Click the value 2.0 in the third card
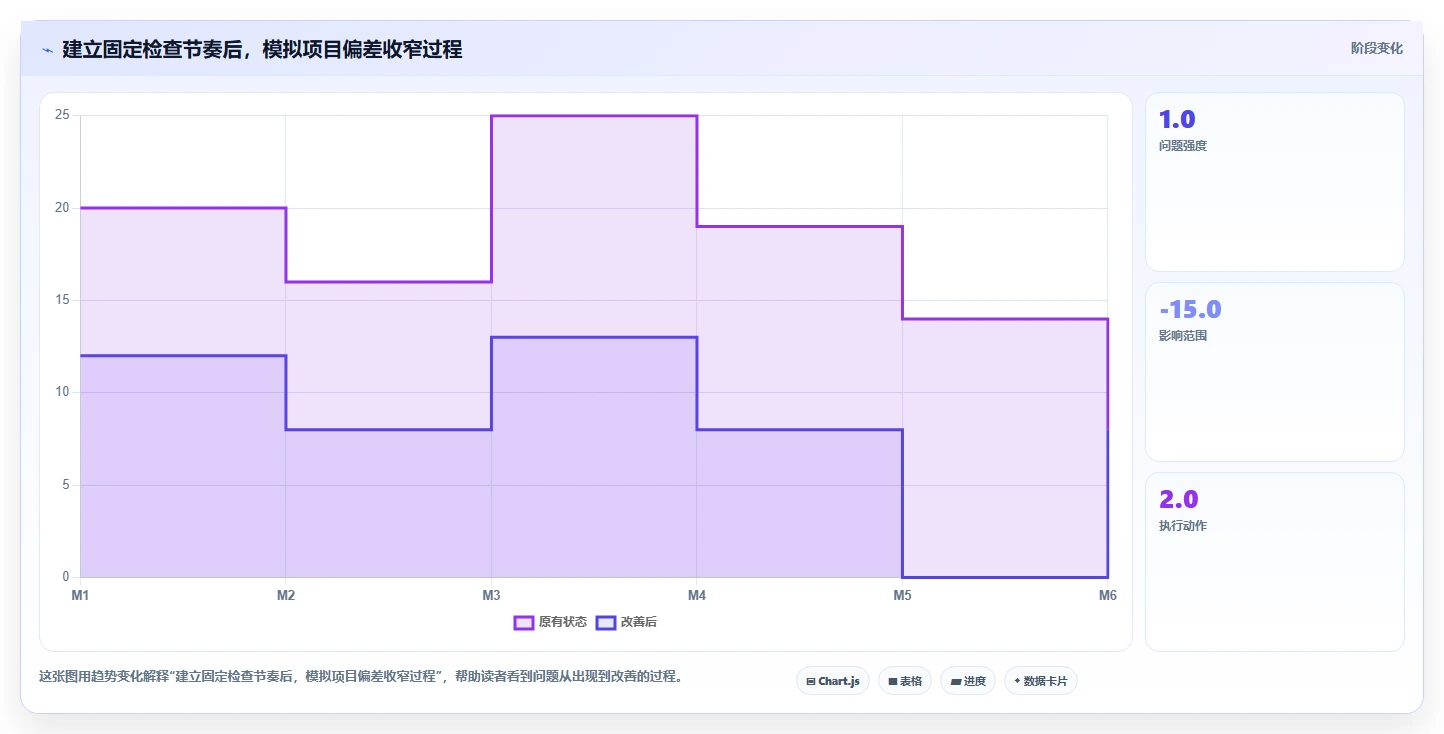The width and height of the screenshot is (1444, 734). point(1178,499)
